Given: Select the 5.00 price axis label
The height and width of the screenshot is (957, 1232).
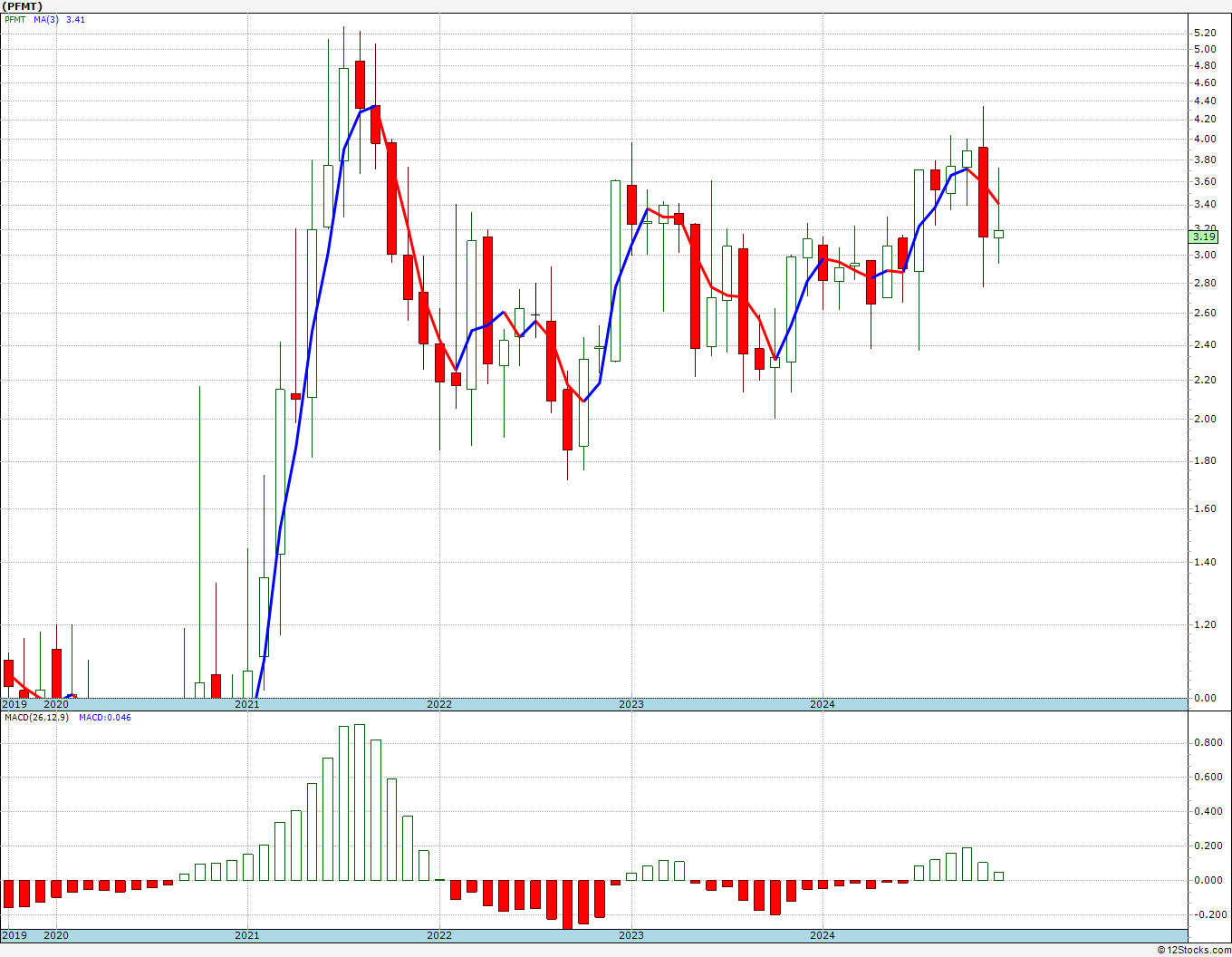Looking at the screenshot, I should 1205,49.
